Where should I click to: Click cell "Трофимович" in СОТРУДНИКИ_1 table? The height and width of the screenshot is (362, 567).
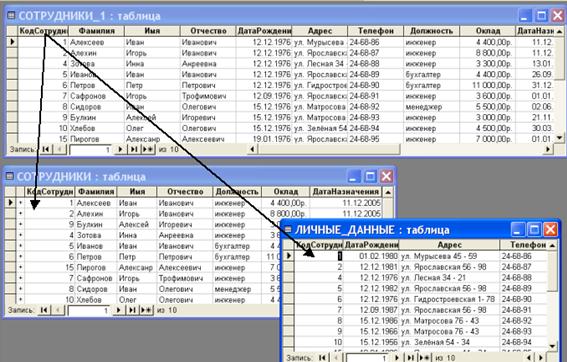(x=208, y=96)
